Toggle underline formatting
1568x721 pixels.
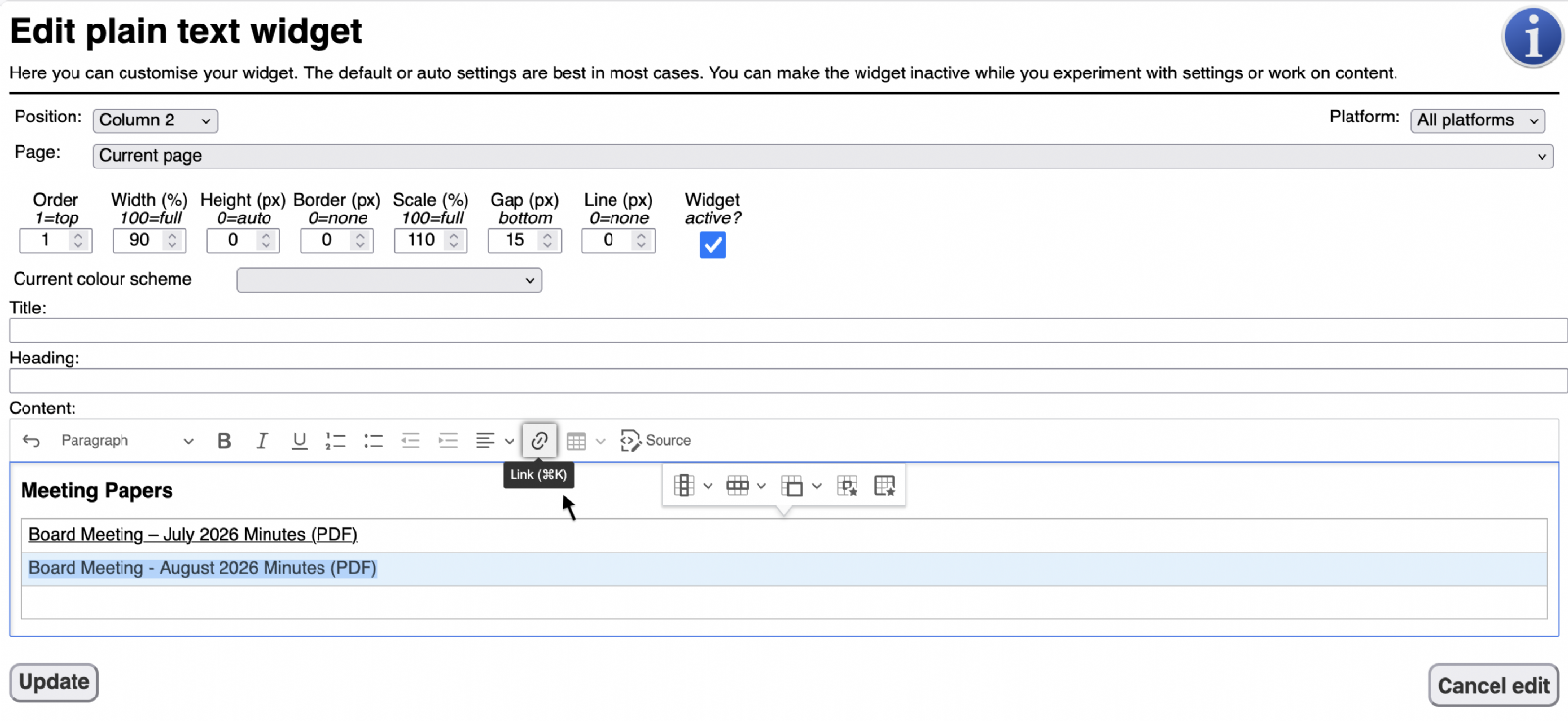click(300, 441)
